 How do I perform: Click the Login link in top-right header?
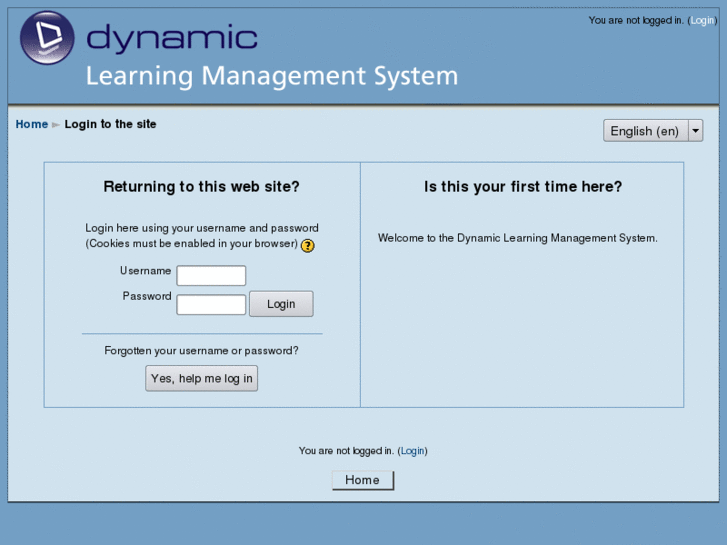coord(702,20)
